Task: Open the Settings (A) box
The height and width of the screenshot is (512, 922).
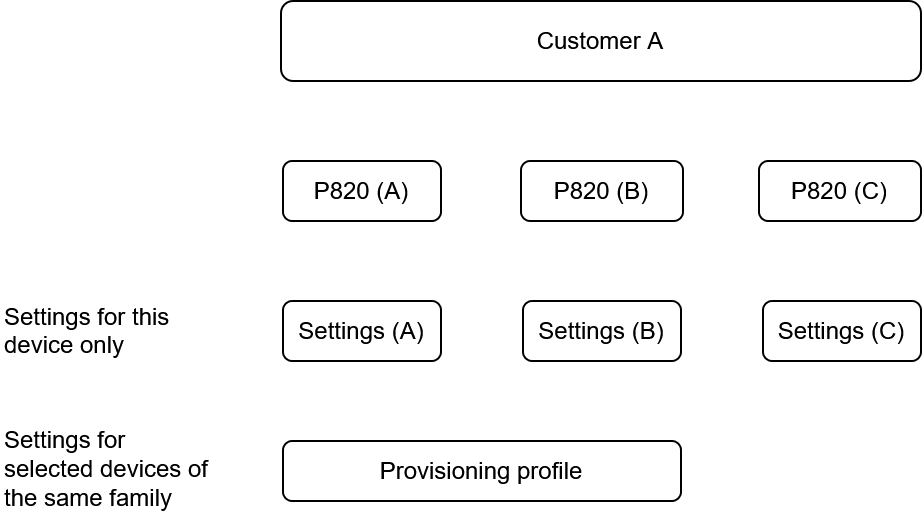Action: point(362,331)
